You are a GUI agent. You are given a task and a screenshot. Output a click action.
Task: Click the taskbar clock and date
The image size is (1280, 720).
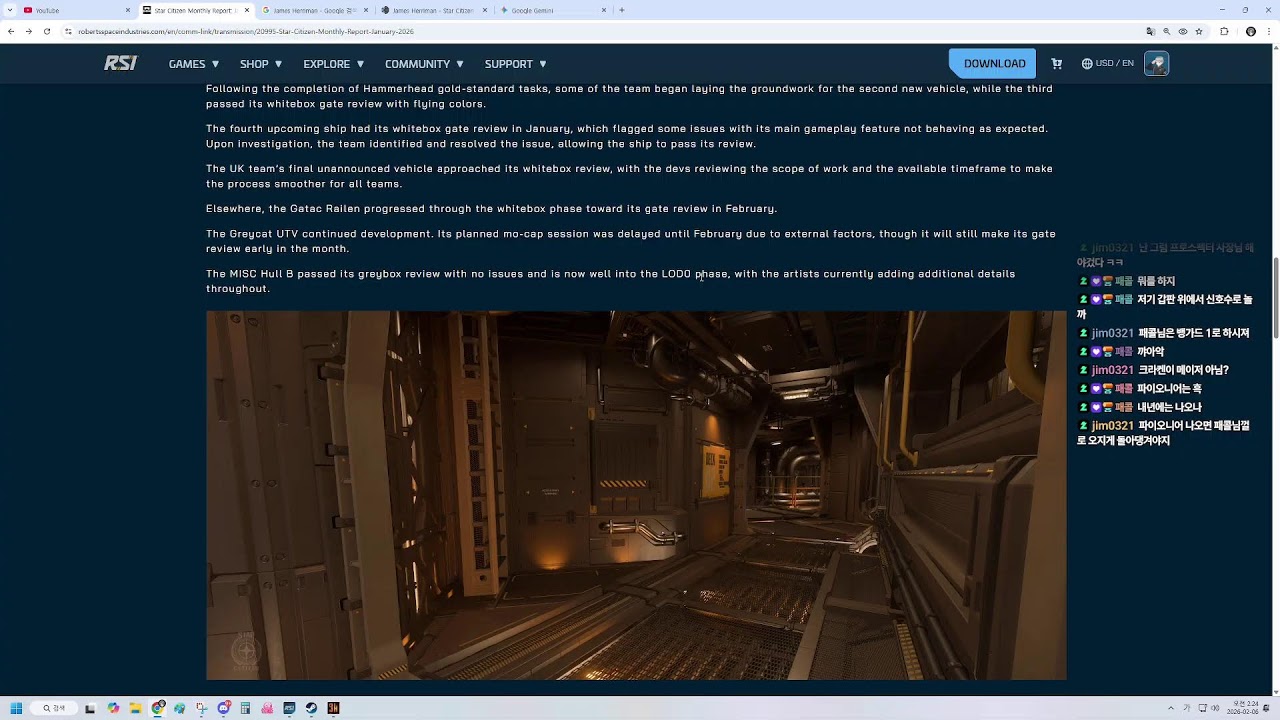click(1245, 708)
